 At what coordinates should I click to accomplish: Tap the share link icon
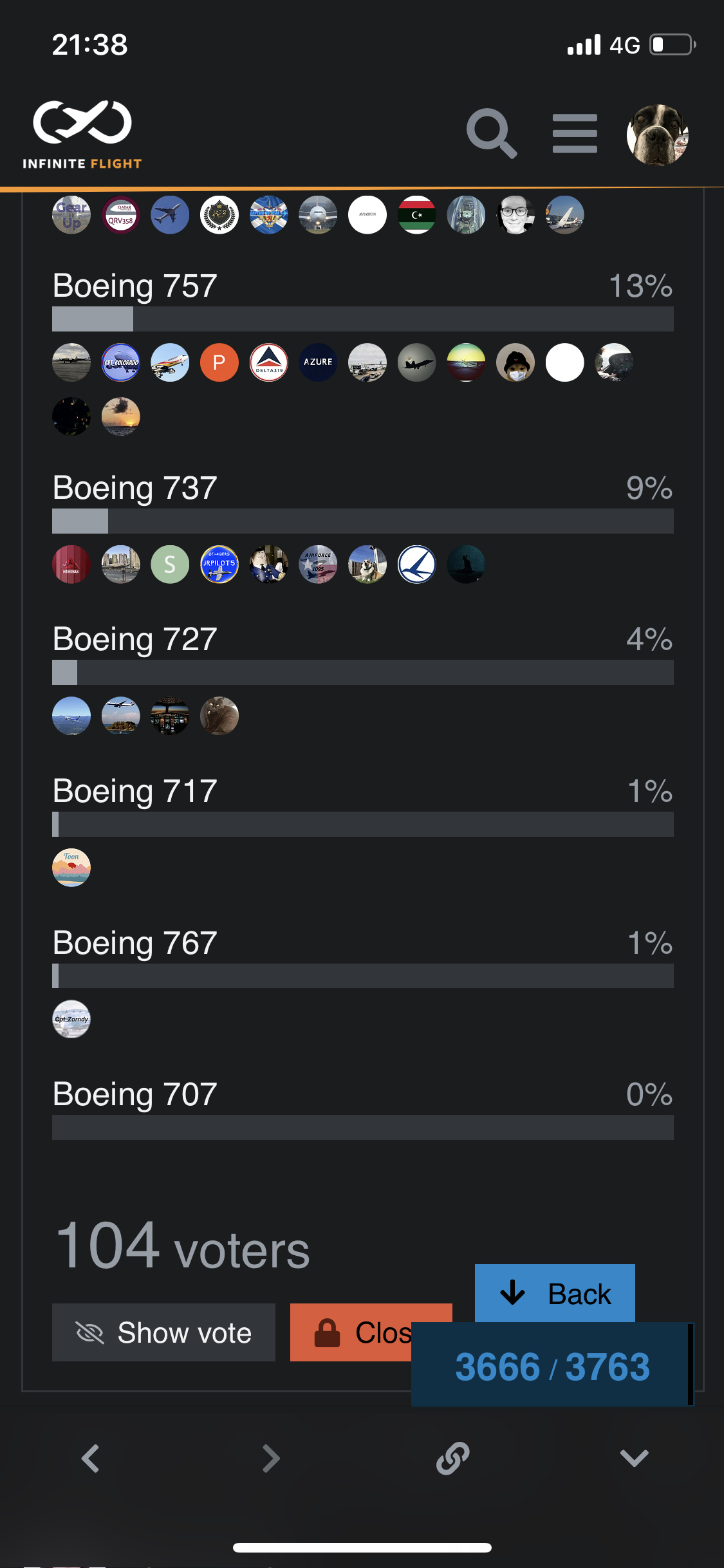tap(453, 1459)
